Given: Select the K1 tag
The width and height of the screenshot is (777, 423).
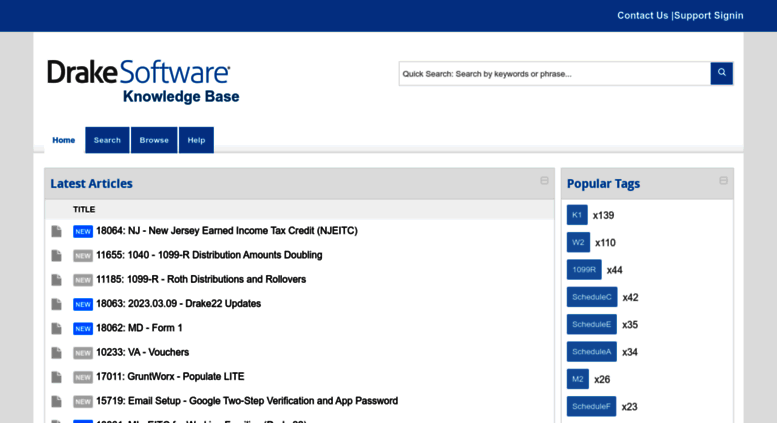Looking at the screenshot, I should click(x=577, y=215).
